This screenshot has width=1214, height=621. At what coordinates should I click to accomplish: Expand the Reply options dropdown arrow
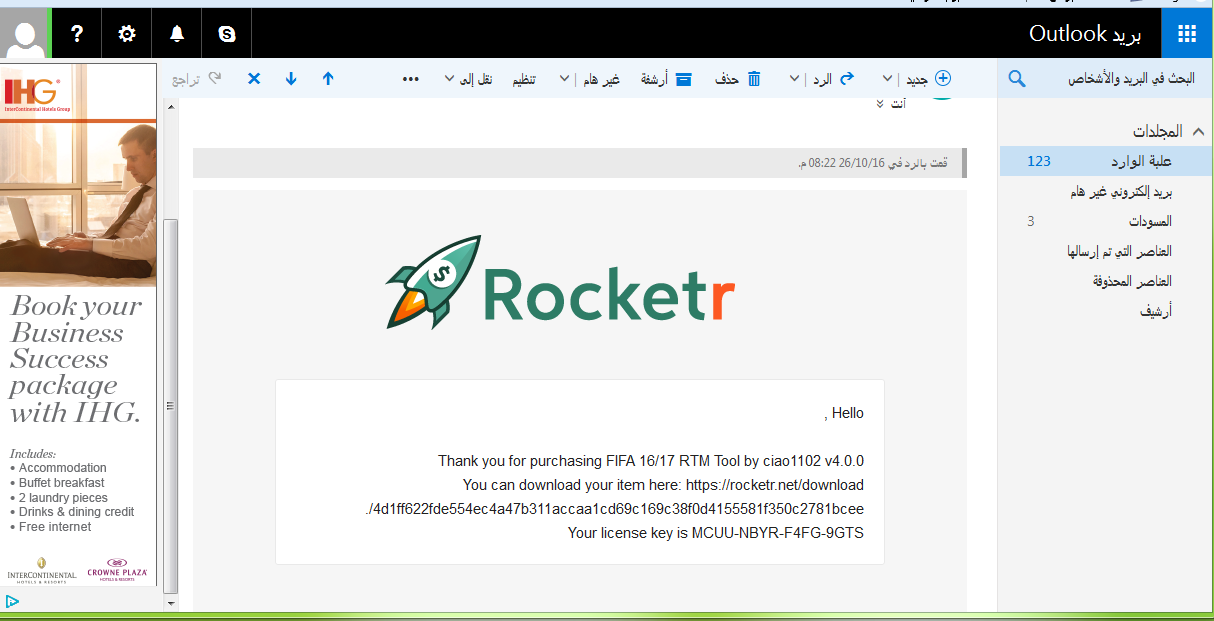795,79
